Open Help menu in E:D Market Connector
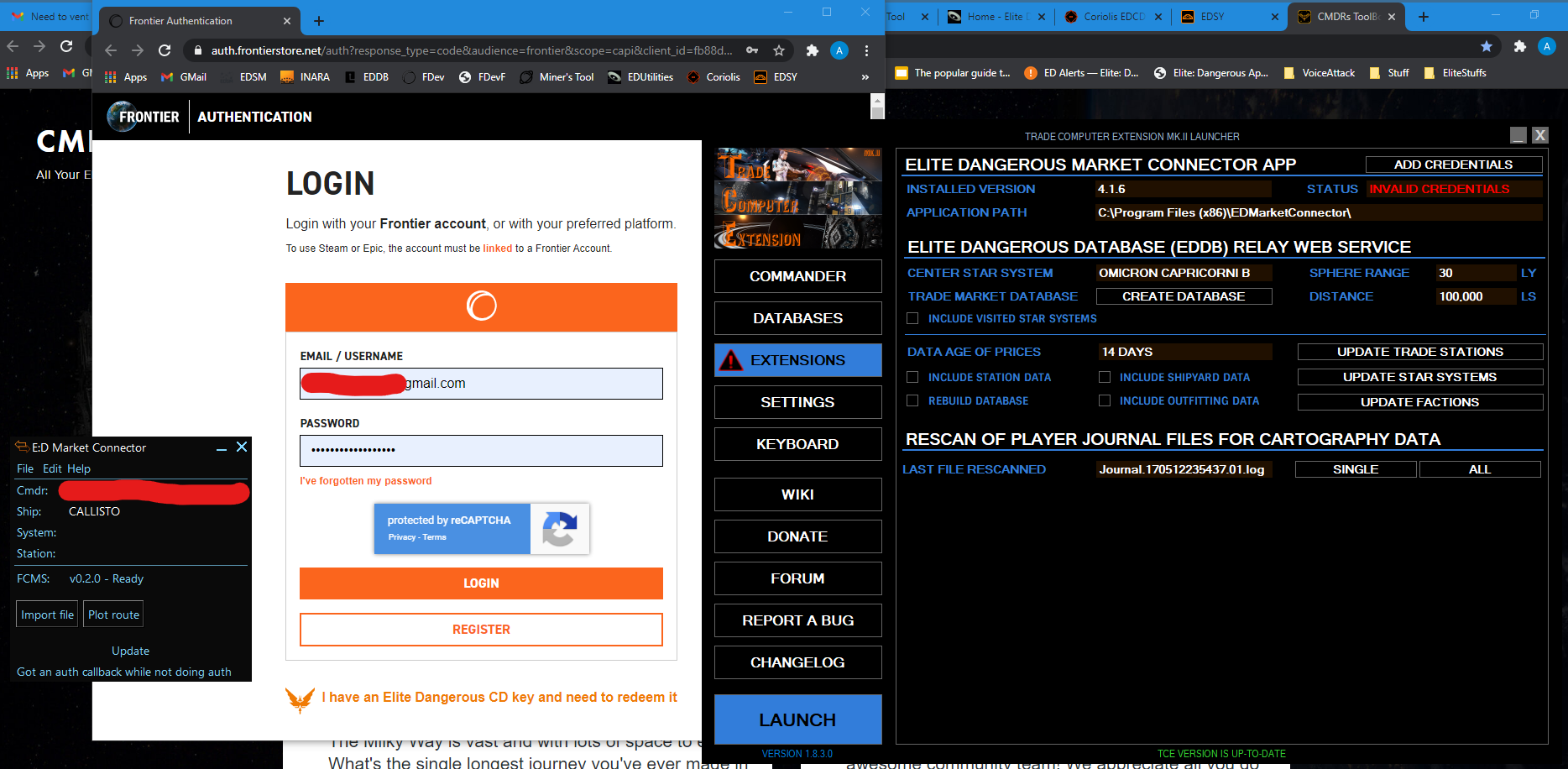Viewport: 1568px width, 769px height. (x=79, y=468)
